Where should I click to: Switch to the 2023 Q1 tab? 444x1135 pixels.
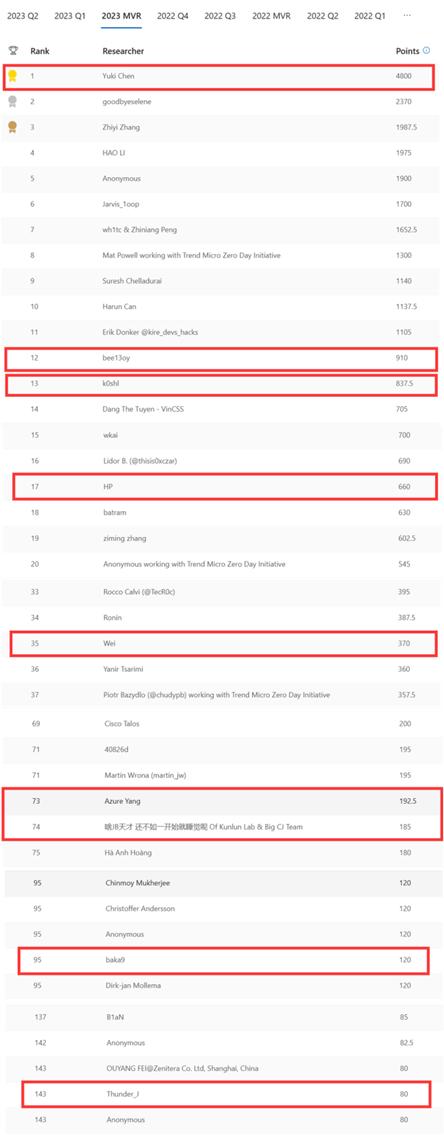(x=70, y=14)
